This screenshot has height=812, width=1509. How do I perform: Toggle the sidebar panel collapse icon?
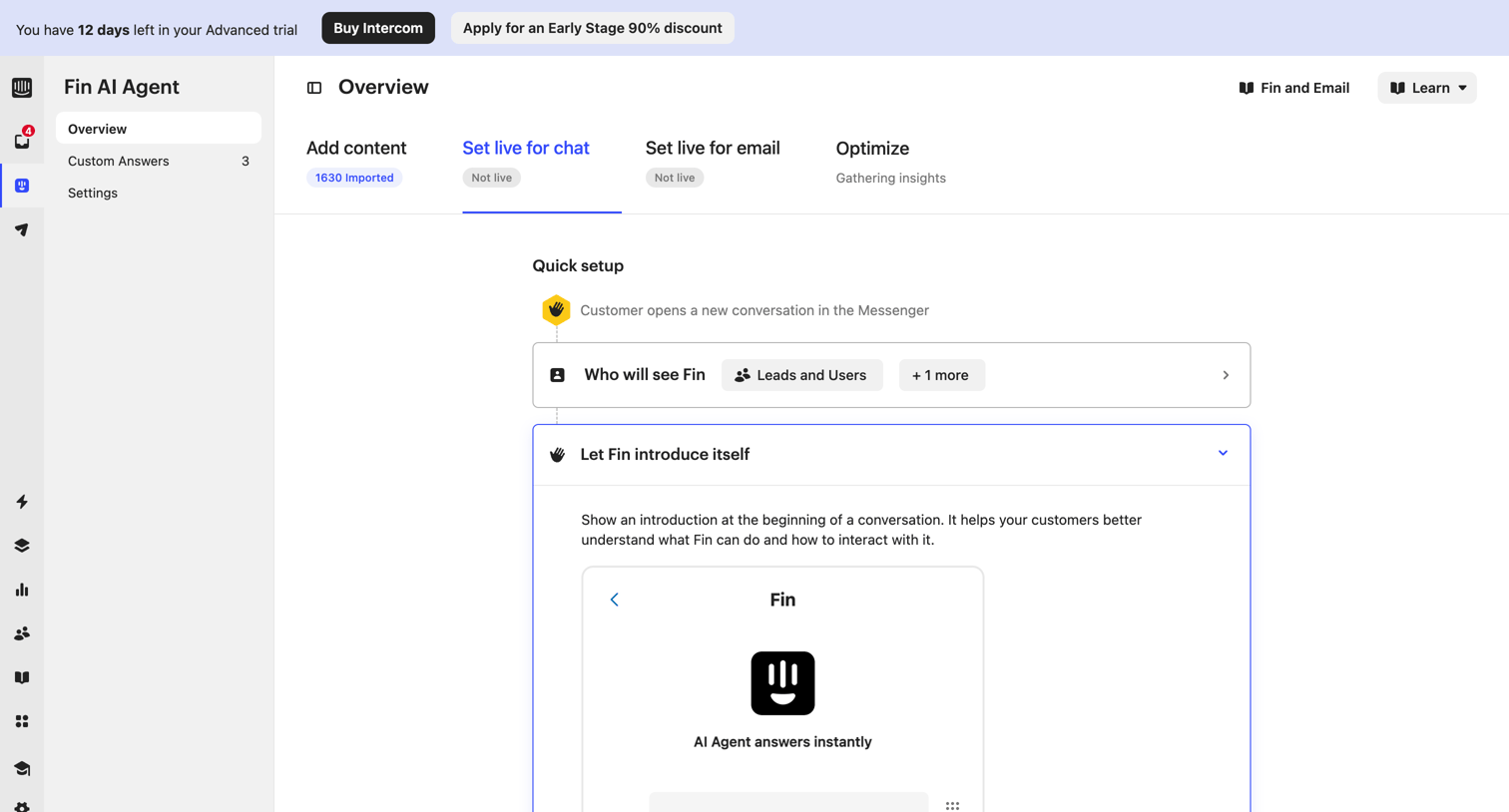(314, 88)
